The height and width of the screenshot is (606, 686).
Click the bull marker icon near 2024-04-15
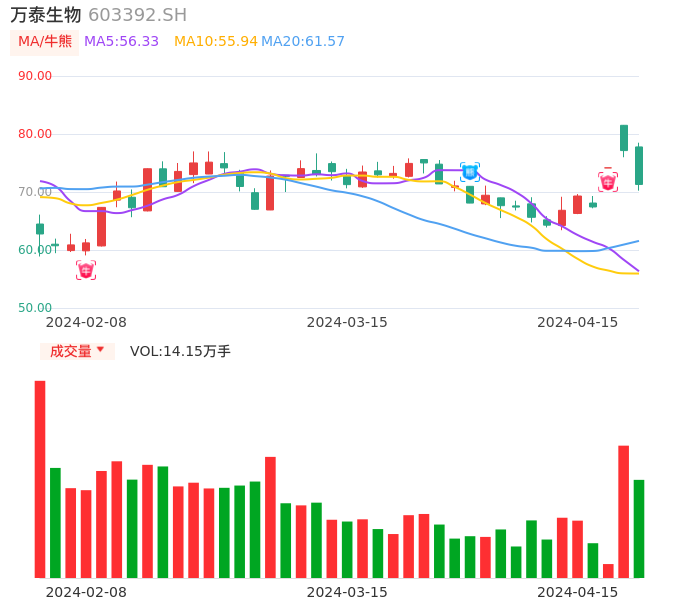608,182
